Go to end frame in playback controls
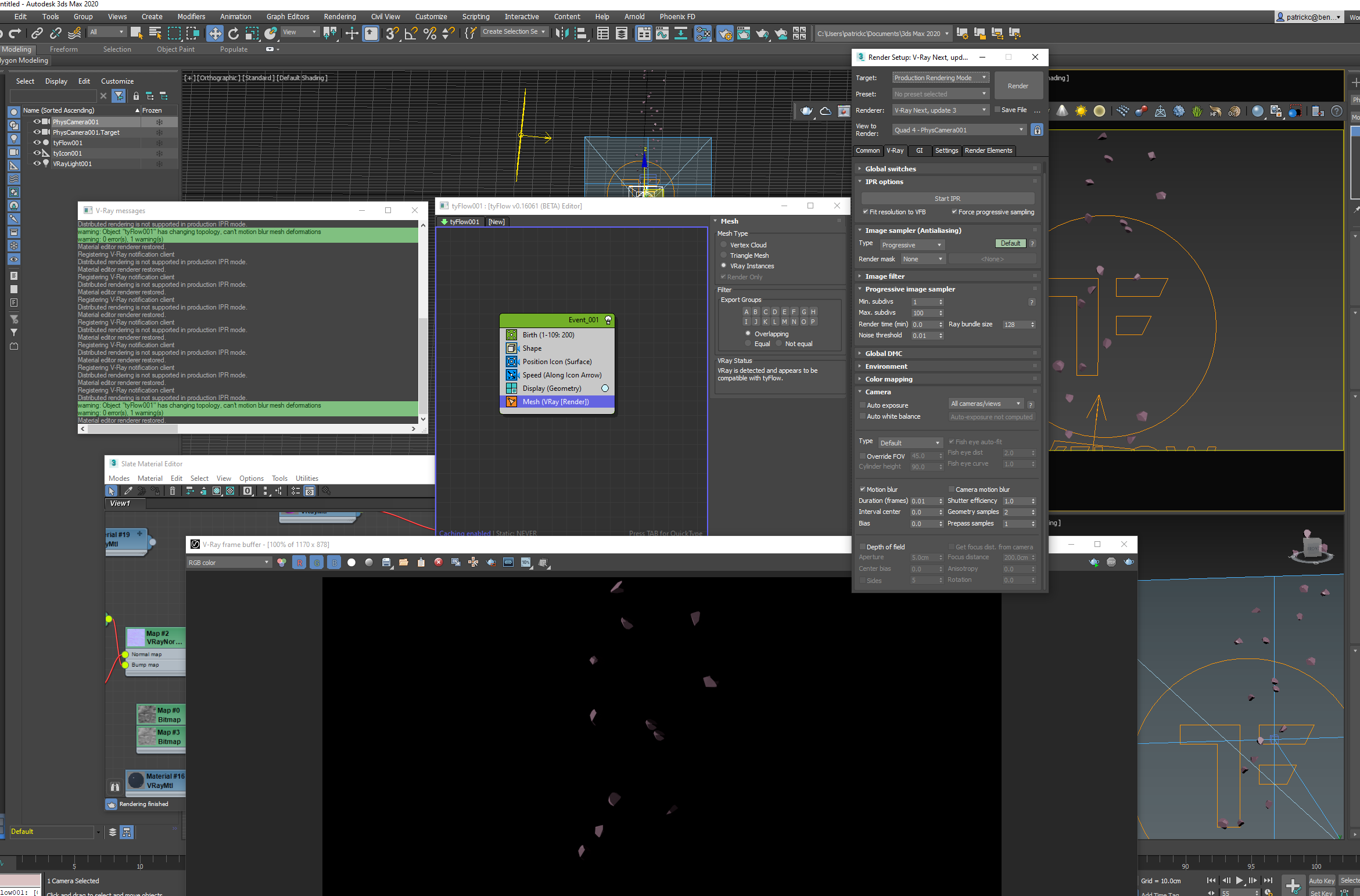This screenshot has height=896, width=1360. [x=1268, y=881]
